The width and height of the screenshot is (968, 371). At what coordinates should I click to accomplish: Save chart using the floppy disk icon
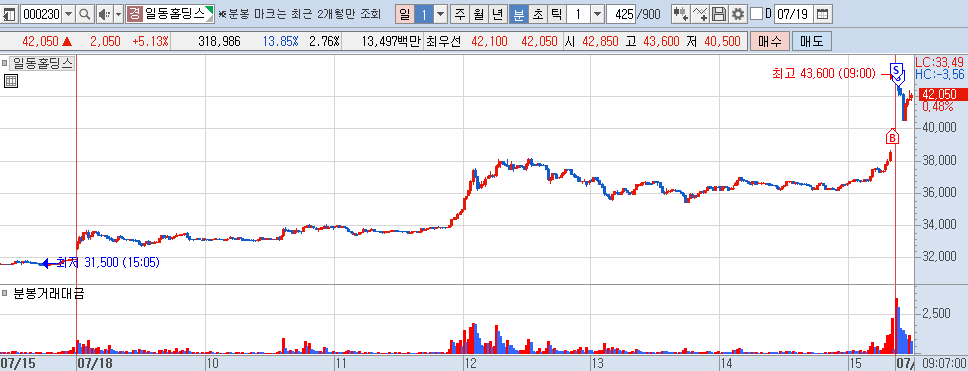point(719,14)
